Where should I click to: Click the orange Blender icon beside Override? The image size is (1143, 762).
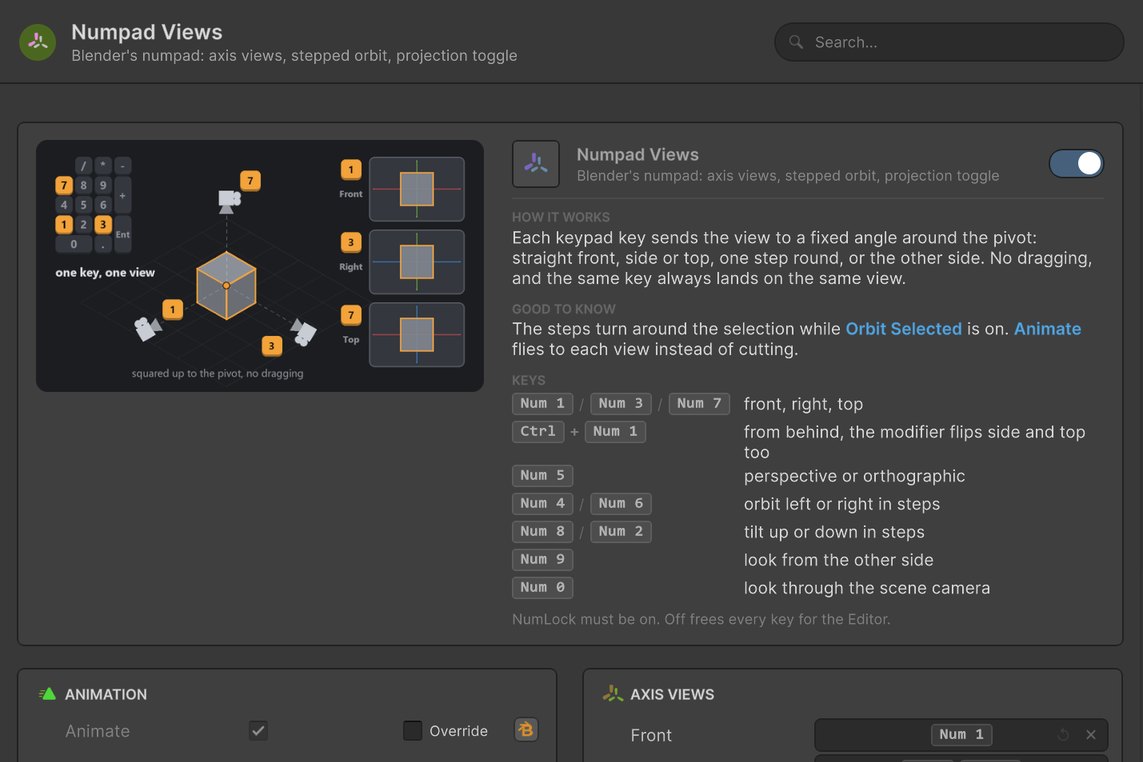click(x=526, y=730)
